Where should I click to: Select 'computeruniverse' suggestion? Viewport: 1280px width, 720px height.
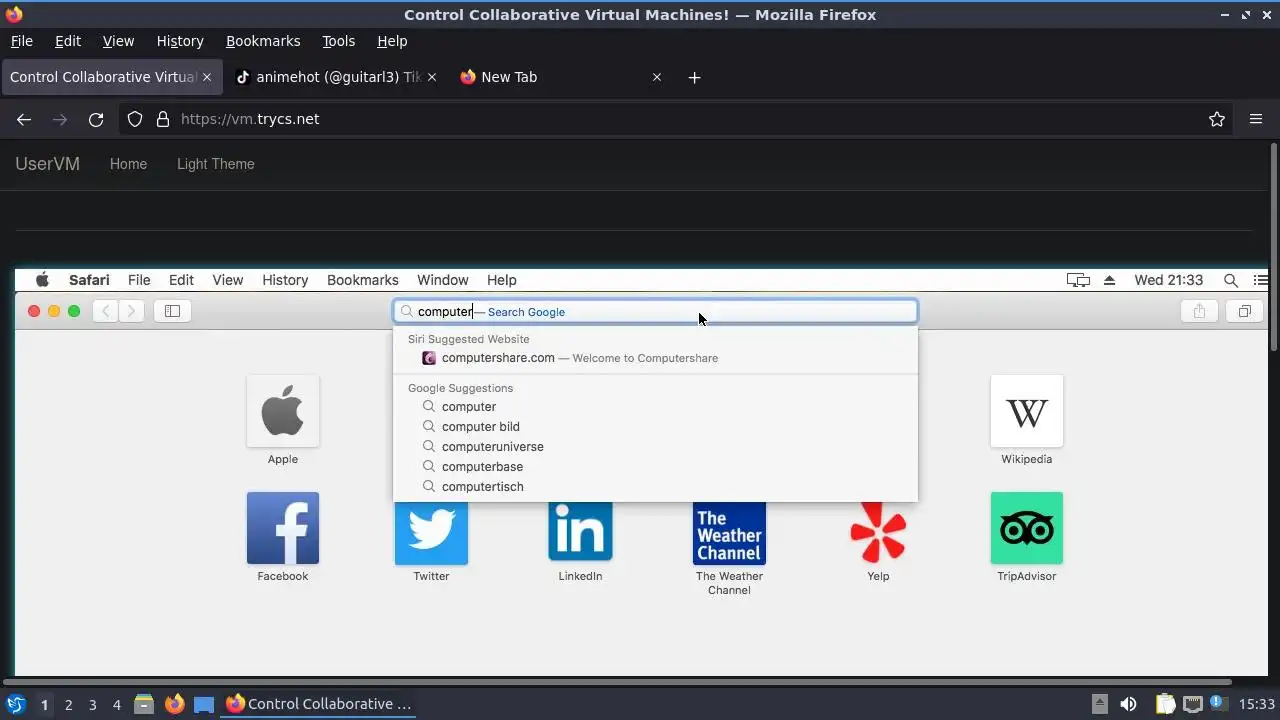click(x=655, y=447)
